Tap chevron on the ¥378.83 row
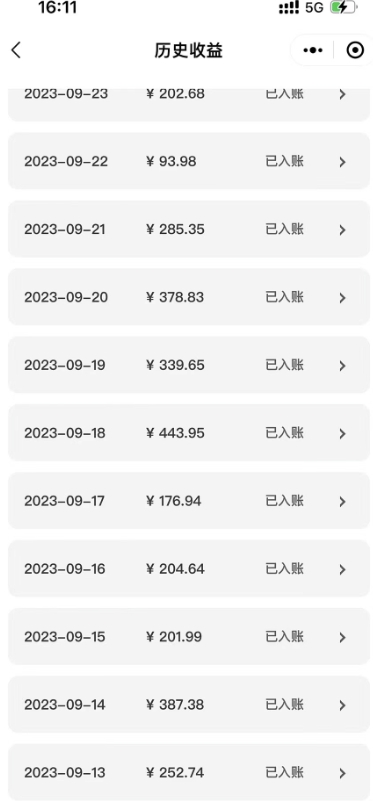Screen dimensions: 373x801 (x=342, y=298)
